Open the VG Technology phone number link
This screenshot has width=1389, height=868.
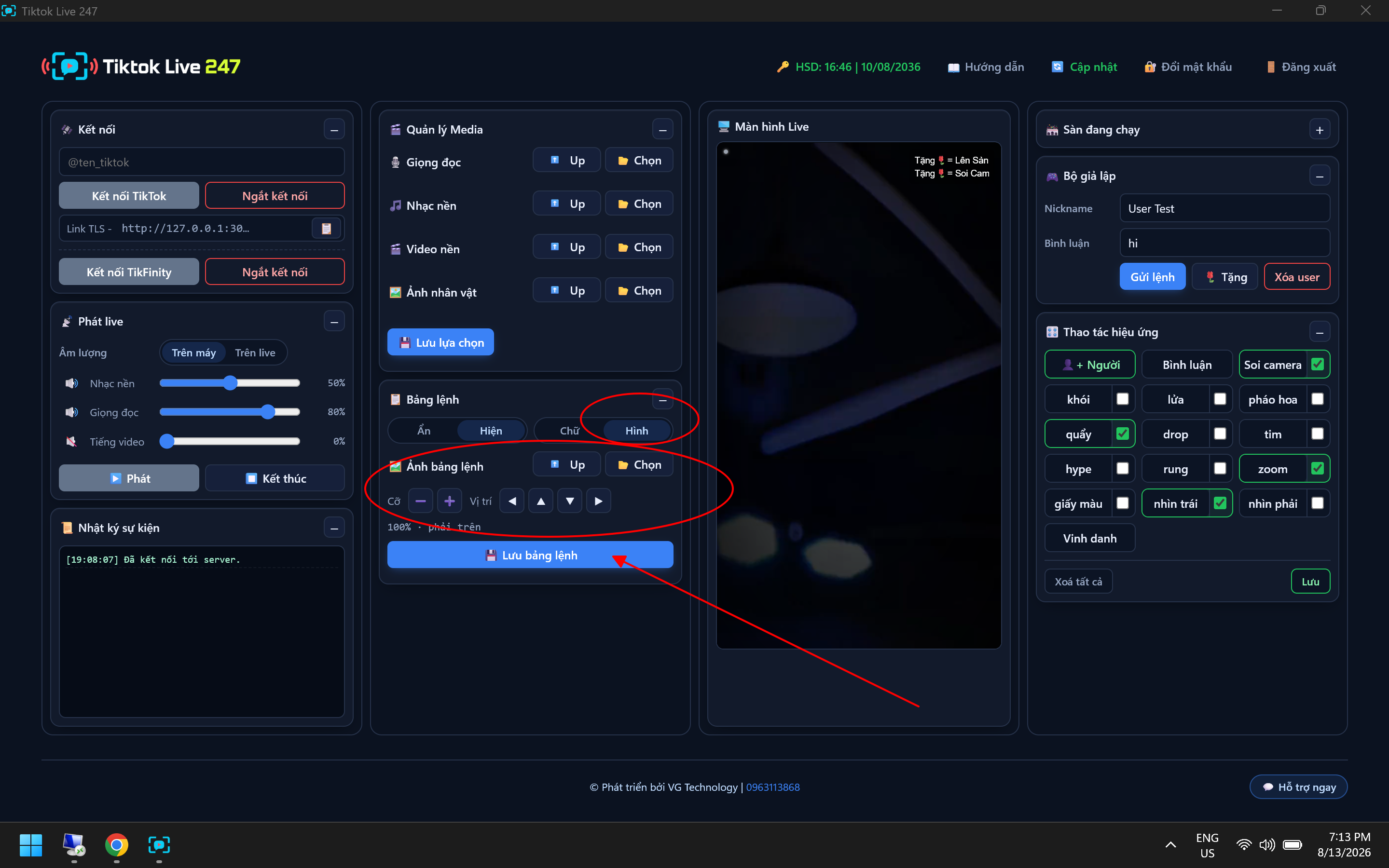(x=772, y=787)
